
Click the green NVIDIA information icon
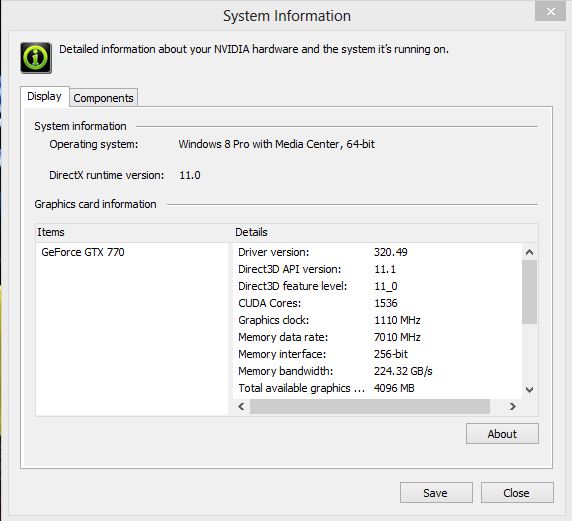(x=36, y=58)
